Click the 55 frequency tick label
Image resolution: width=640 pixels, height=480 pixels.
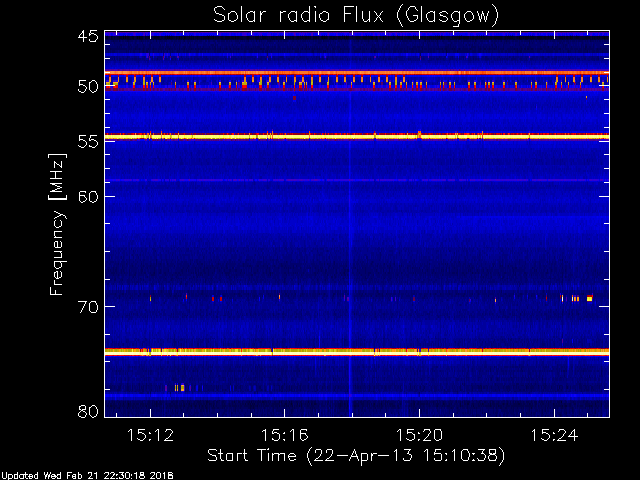88,142
